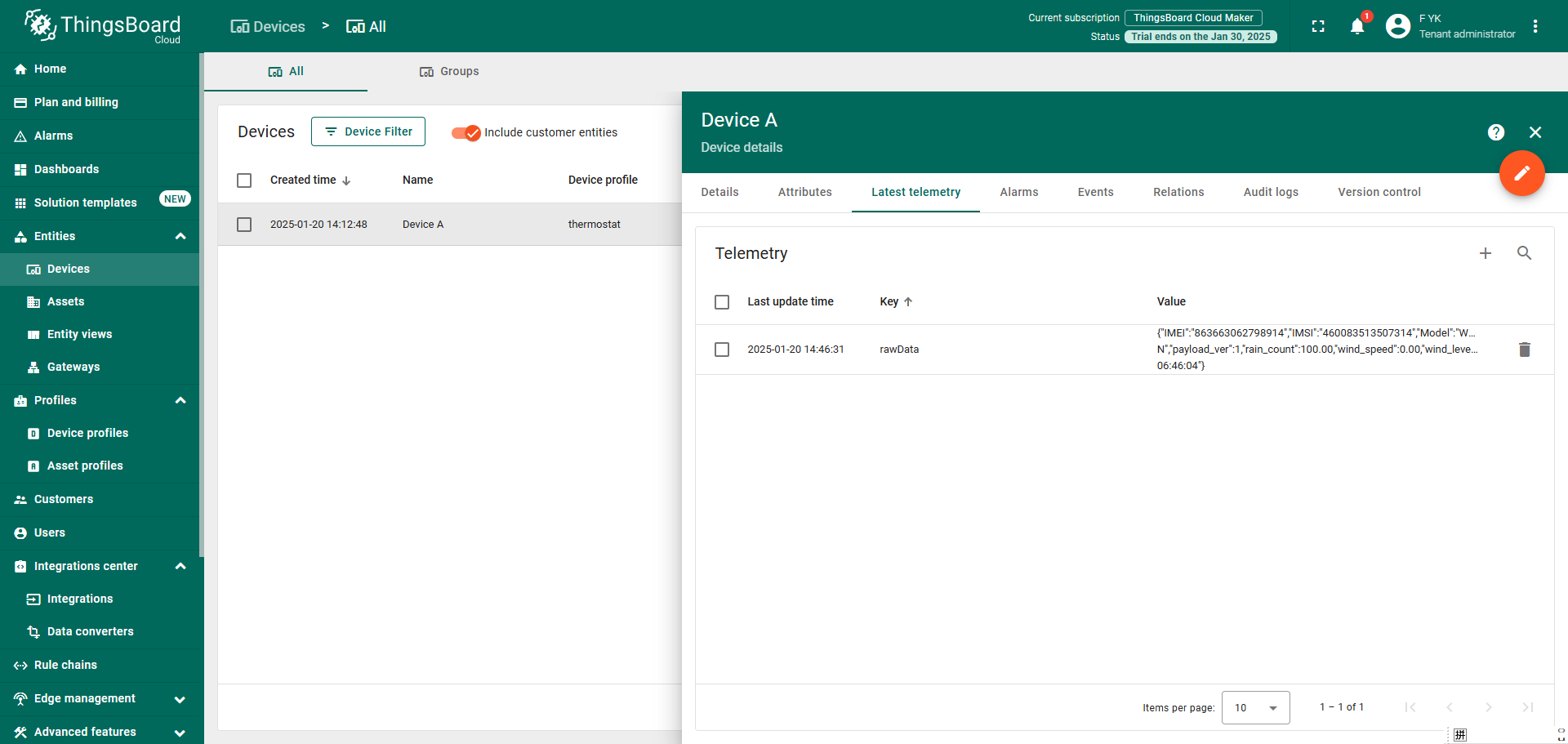The width and height of the screenshot is (1568, 744).
Task: Open Plan and billing page
Action: click(100, 102)
